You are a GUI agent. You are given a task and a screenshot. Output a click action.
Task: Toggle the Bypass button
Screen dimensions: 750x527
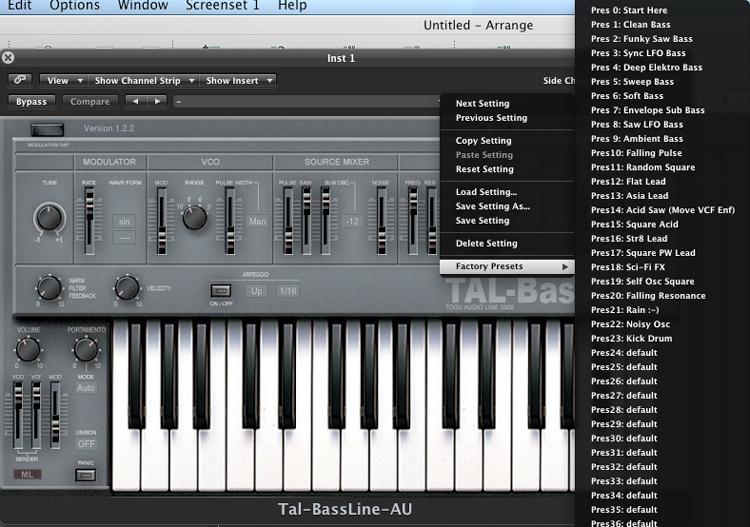pyautogui.click(x=32, y=102)
